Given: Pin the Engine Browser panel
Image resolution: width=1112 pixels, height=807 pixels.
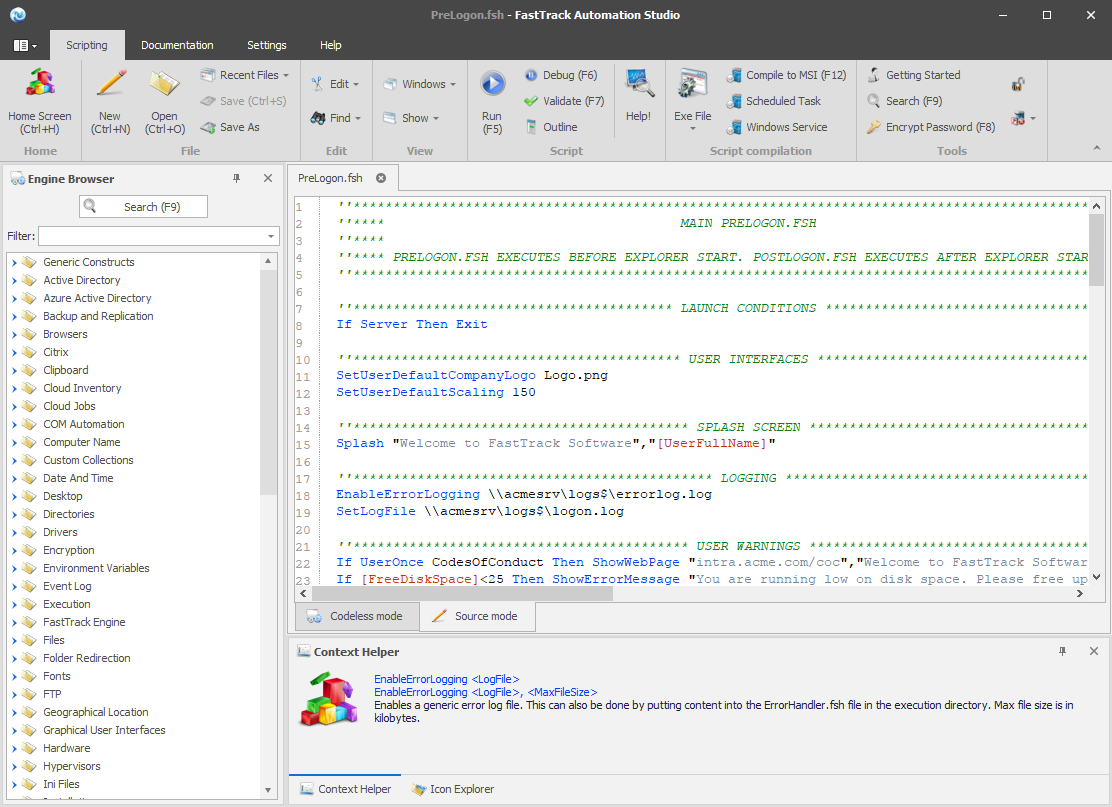Looking at the screenshot, I should pos(236,177).
